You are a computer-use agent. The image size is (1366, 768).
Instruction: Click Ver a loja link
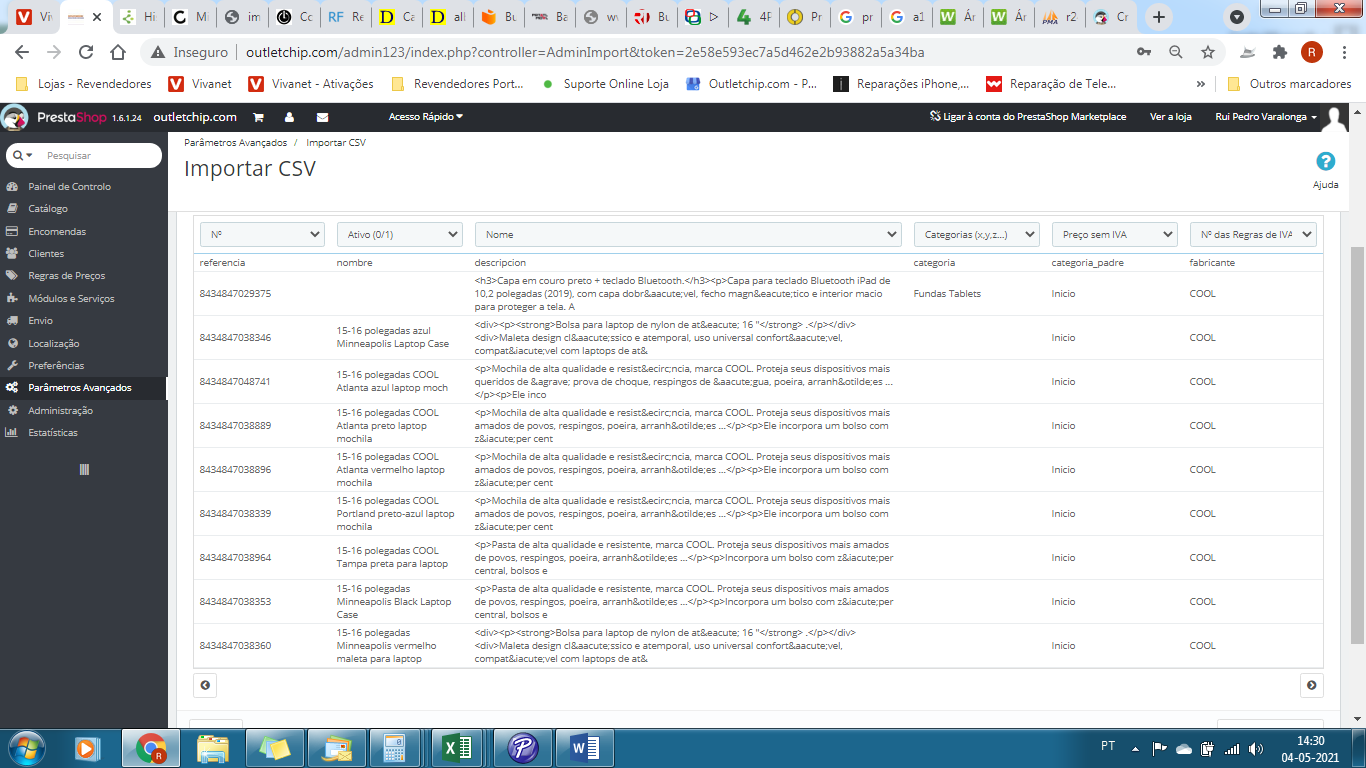(x=1170, y=117)
